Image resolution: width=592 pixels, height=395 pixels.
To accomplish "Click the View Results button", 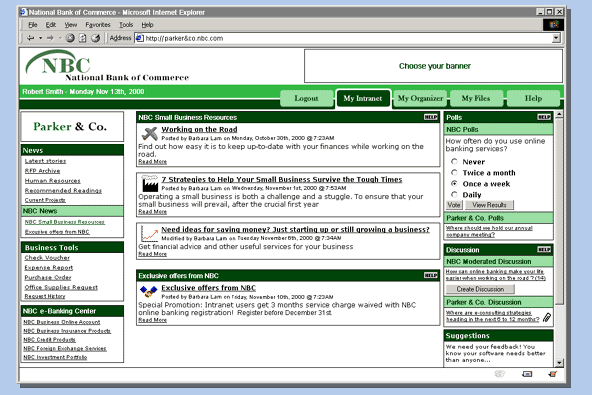I will (489, 205).
